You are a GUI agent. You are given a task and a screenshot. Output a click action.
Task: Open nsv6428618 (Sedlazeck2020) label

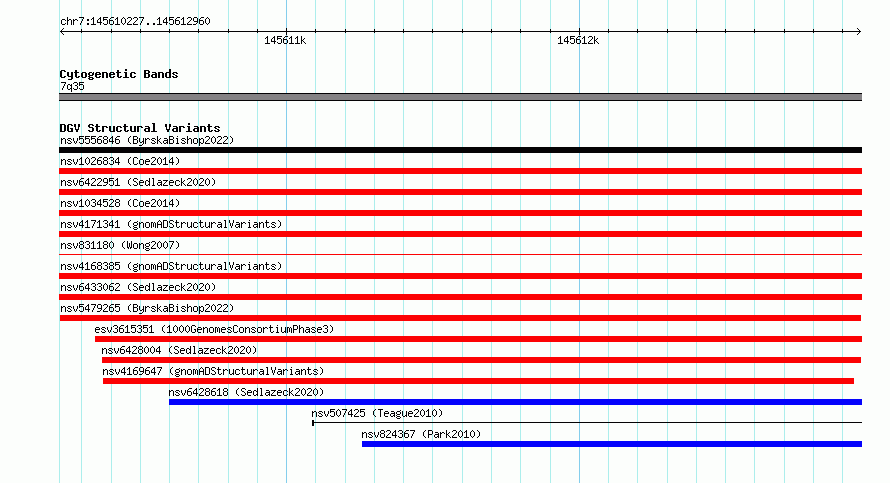tap(246, 392)
